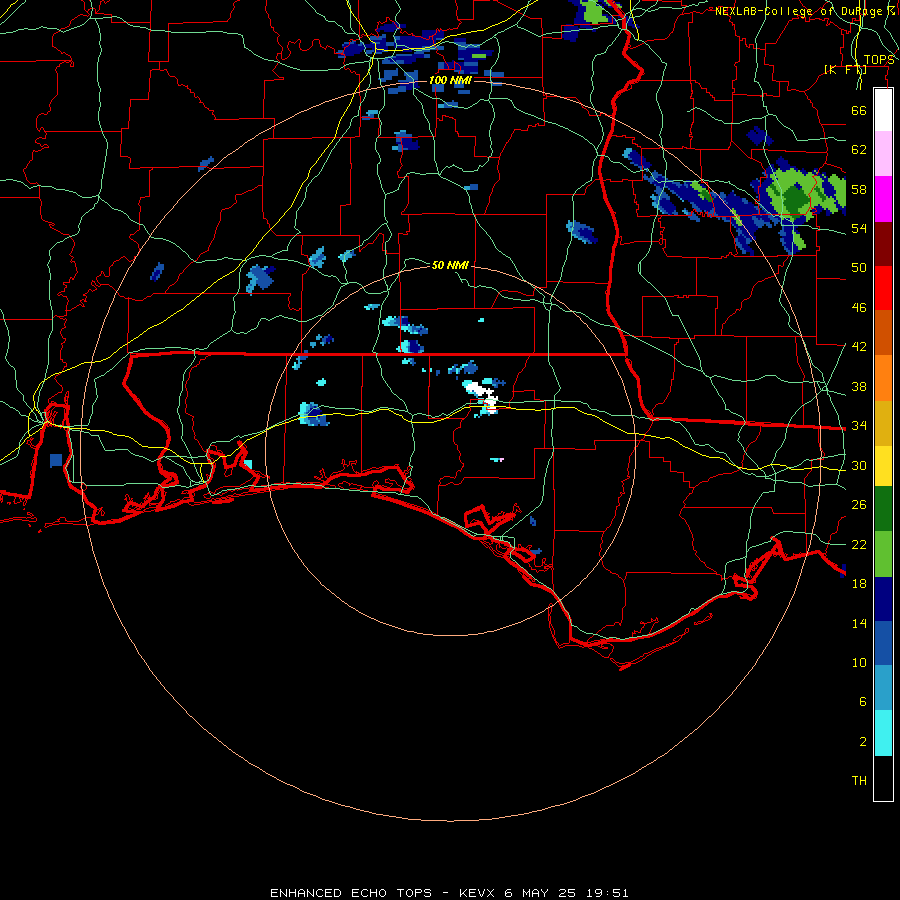
Task: Click the "62" legend value
Action: tap(859, 150)
